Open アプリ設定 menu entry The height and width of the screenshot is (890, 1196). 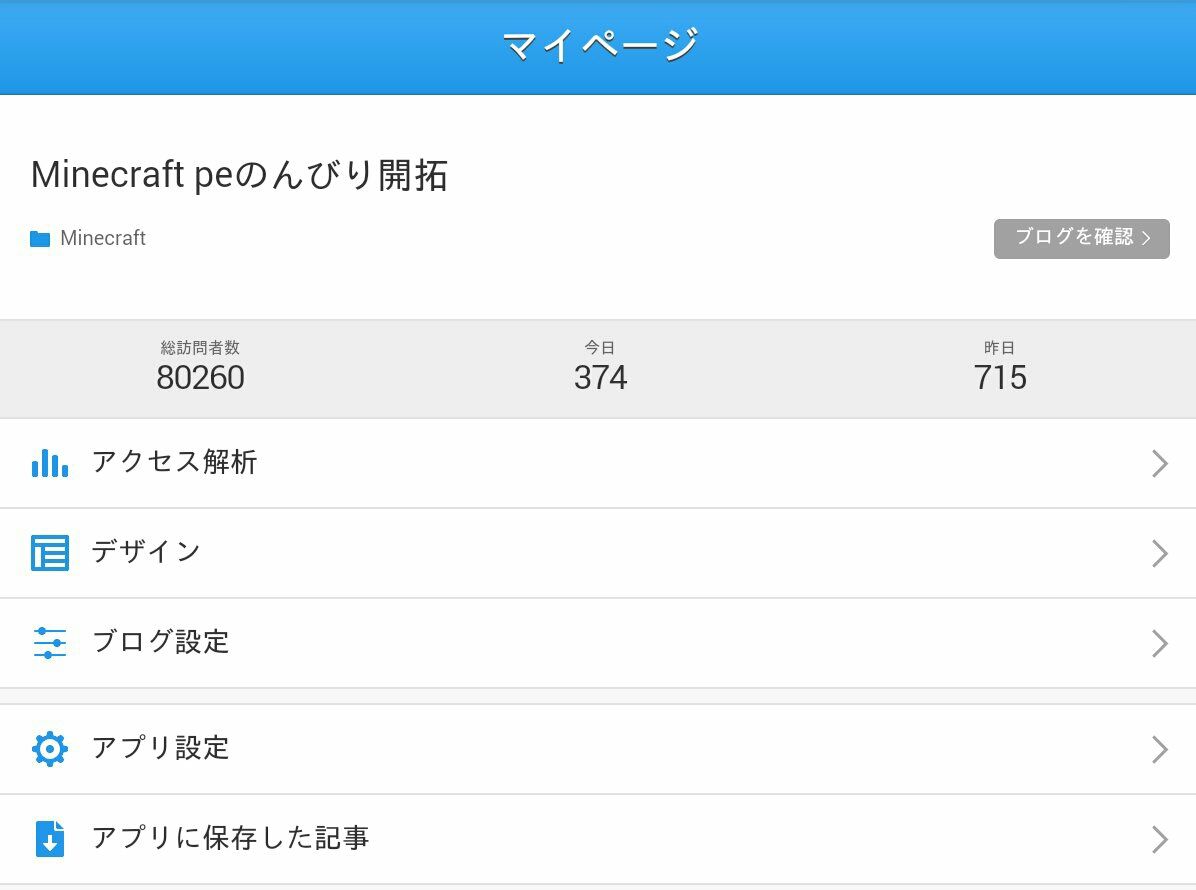[598, 749]
